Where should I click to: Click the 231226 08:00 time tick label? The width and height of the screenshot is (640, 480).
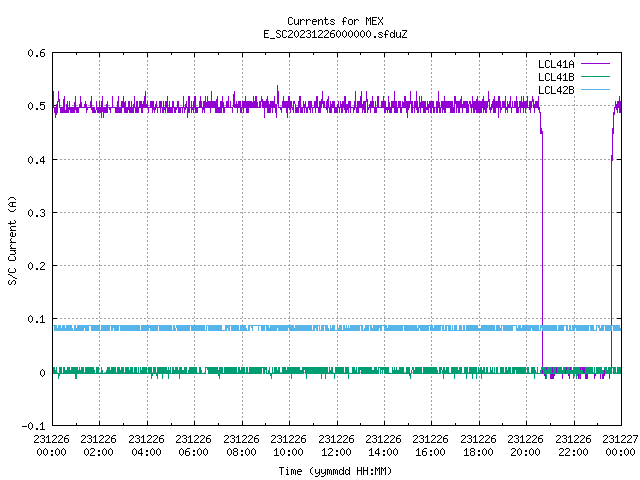[241, 446]
